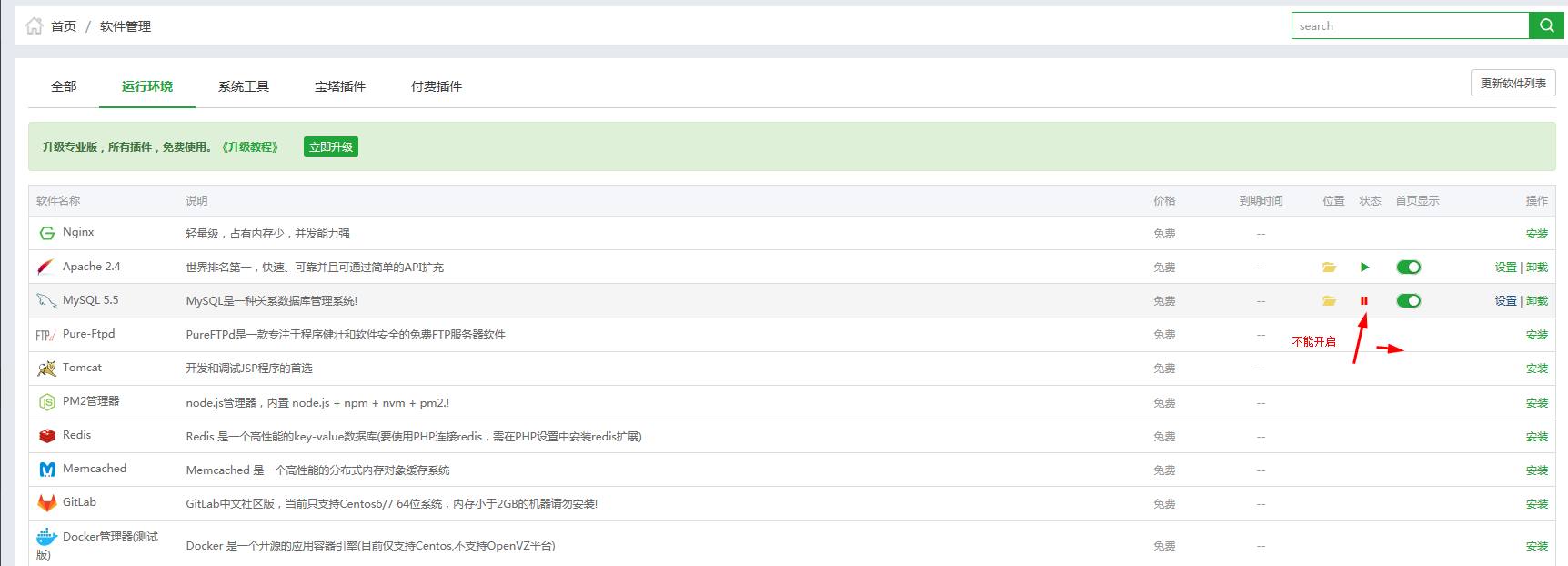Click MySQL's red stopped status icon

coord(1364,301)
